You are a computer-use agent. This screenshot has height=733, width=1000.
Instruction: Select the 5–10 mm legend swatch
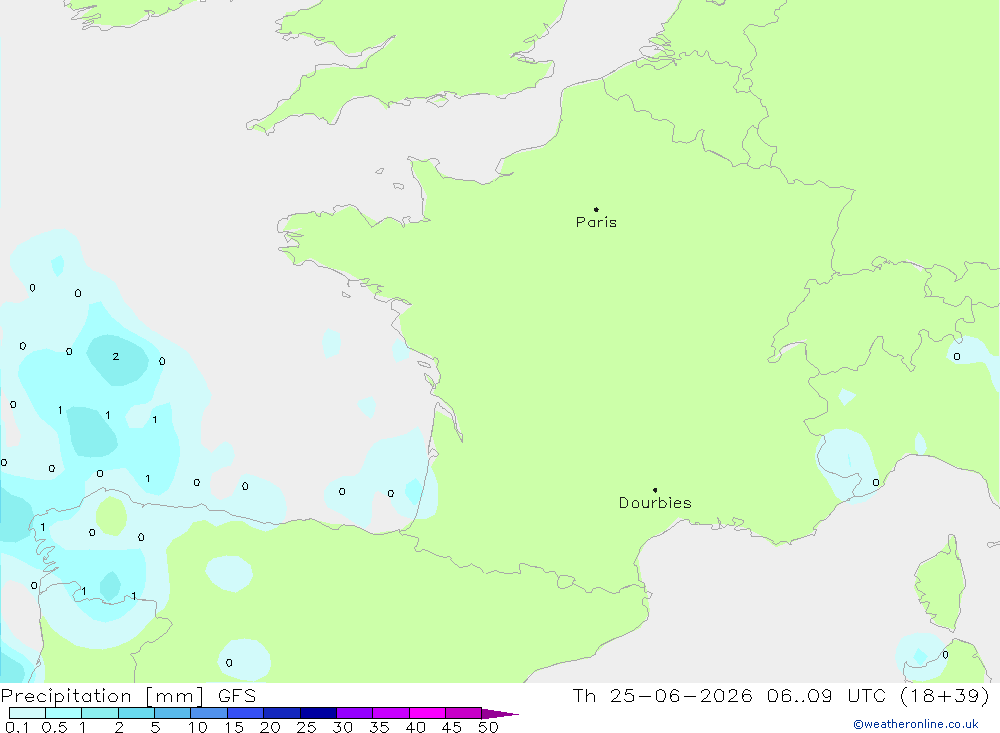(173, 713)
